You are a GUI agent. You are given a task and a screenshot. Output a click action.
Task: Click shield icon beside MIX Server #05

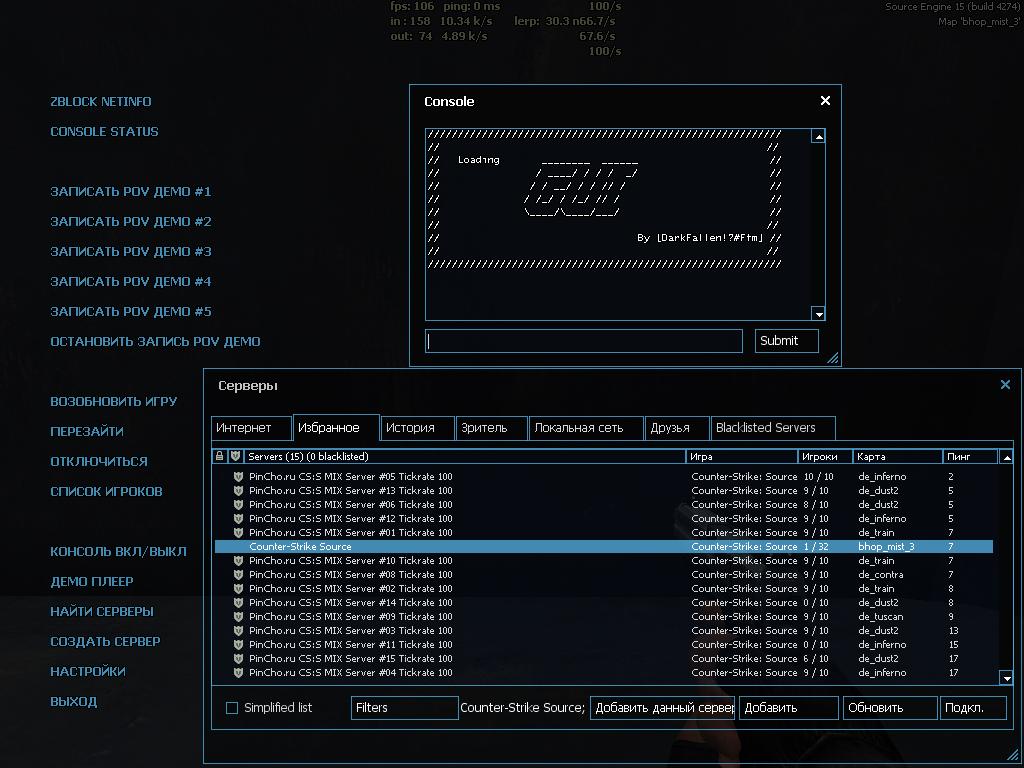[x=238, y=477]
